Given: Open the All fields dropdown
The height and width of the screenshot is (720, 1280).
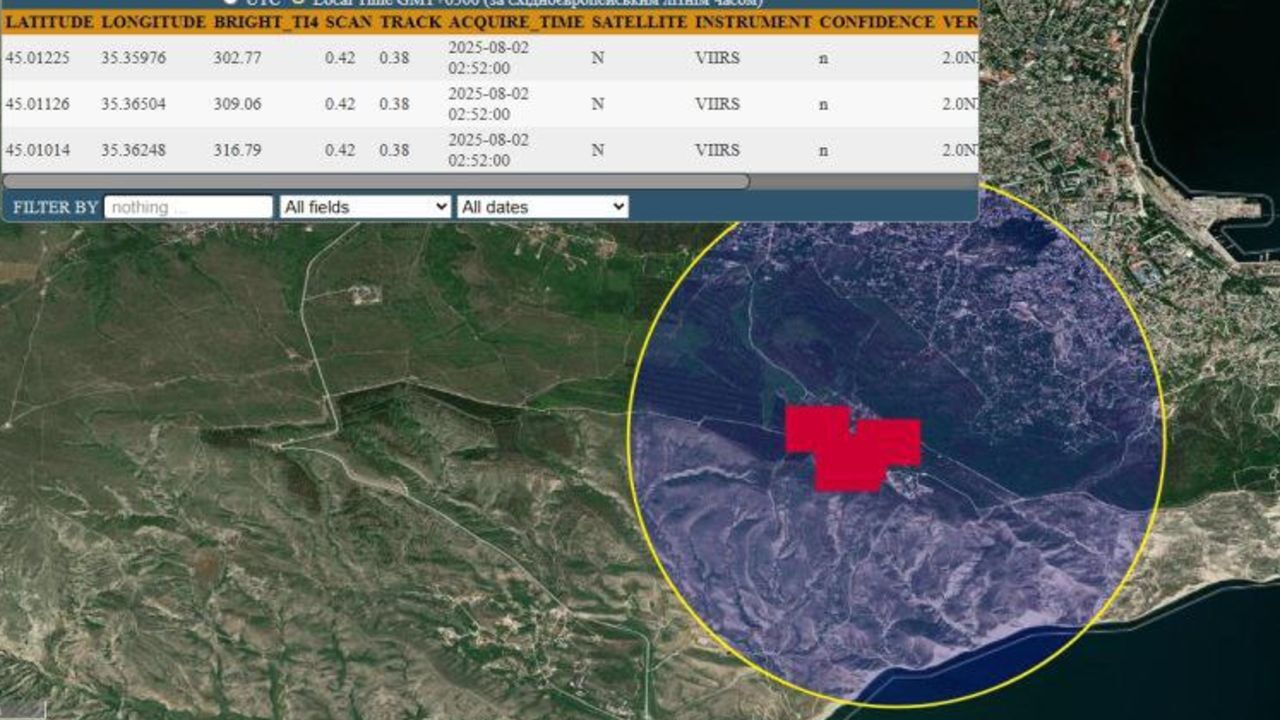Looking at the screenshot, I should click(x=365, y=207).
